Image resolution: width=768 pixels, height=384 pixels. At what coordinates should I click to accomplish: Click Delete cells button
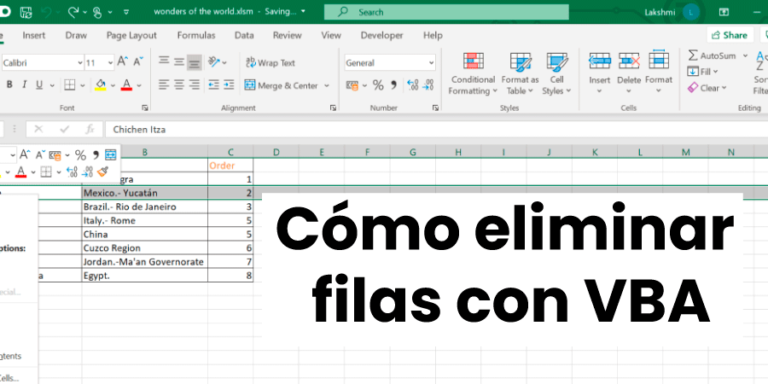click(629, 73)
